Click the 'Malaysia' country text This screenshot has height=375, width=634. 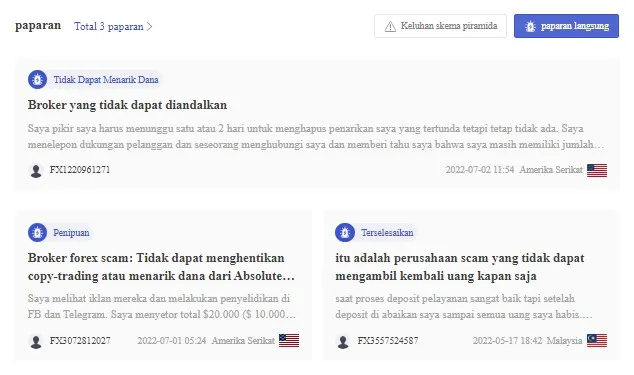564,341
